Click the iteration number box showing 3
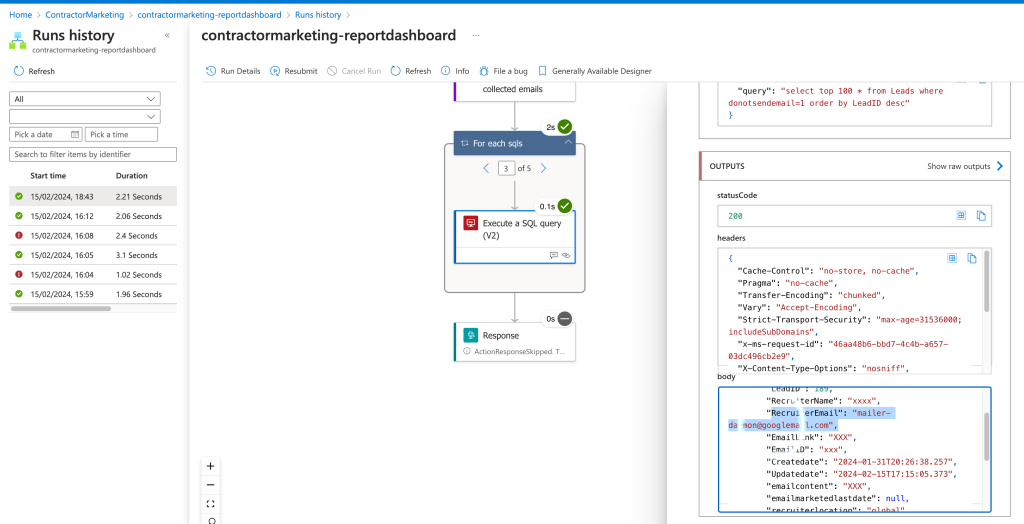Screen dimensions: 1024x524 [506, 169]
